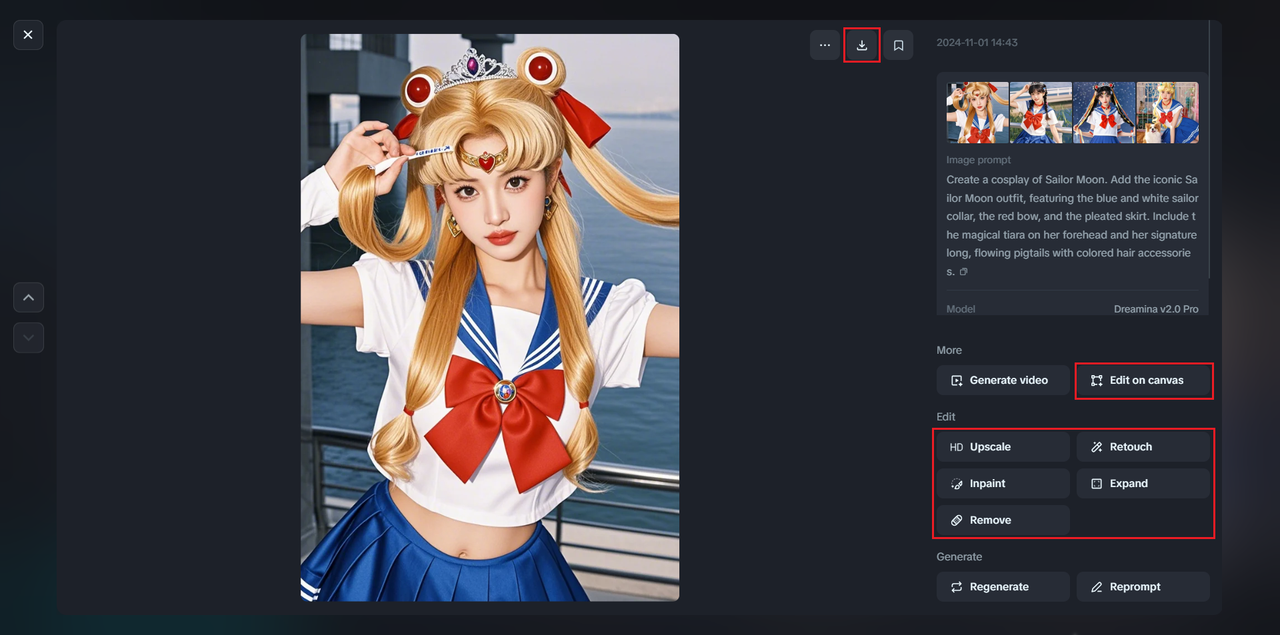Select the Inpaint tool

click(x=1003, y=483)
